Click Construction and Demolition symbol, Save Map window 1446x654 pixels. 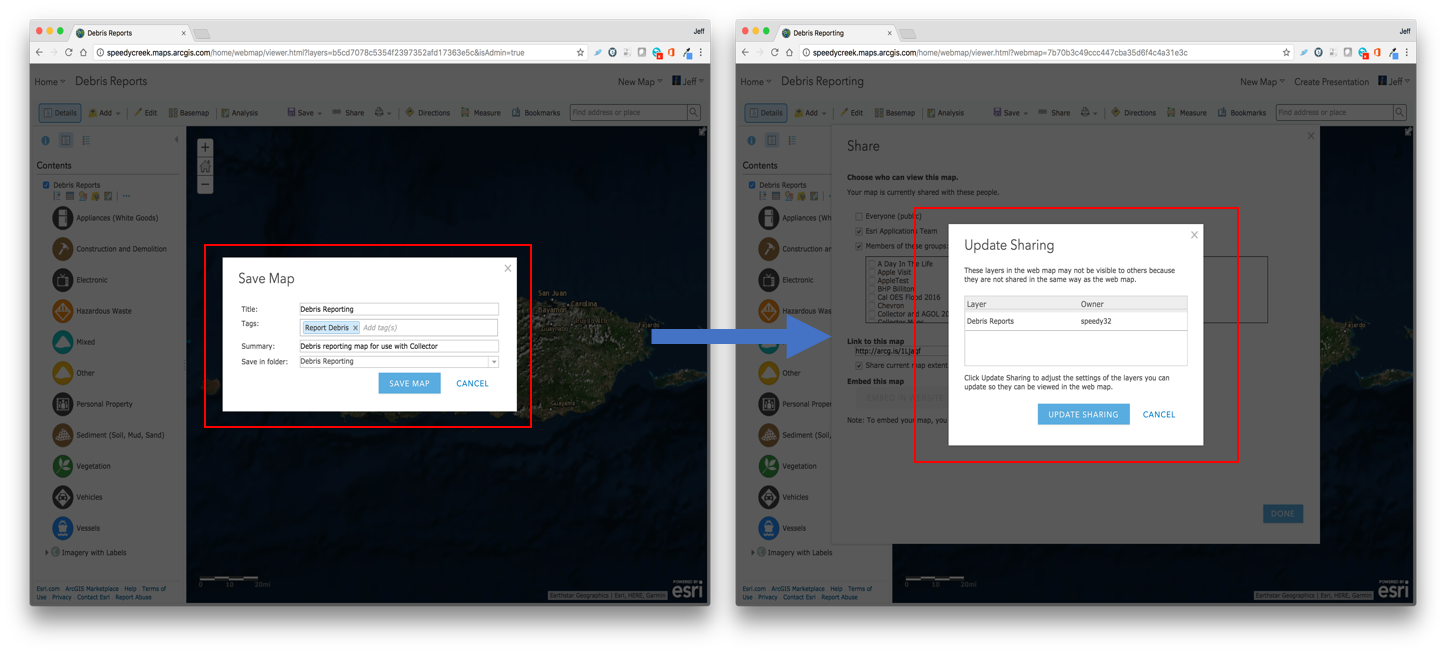63,248
